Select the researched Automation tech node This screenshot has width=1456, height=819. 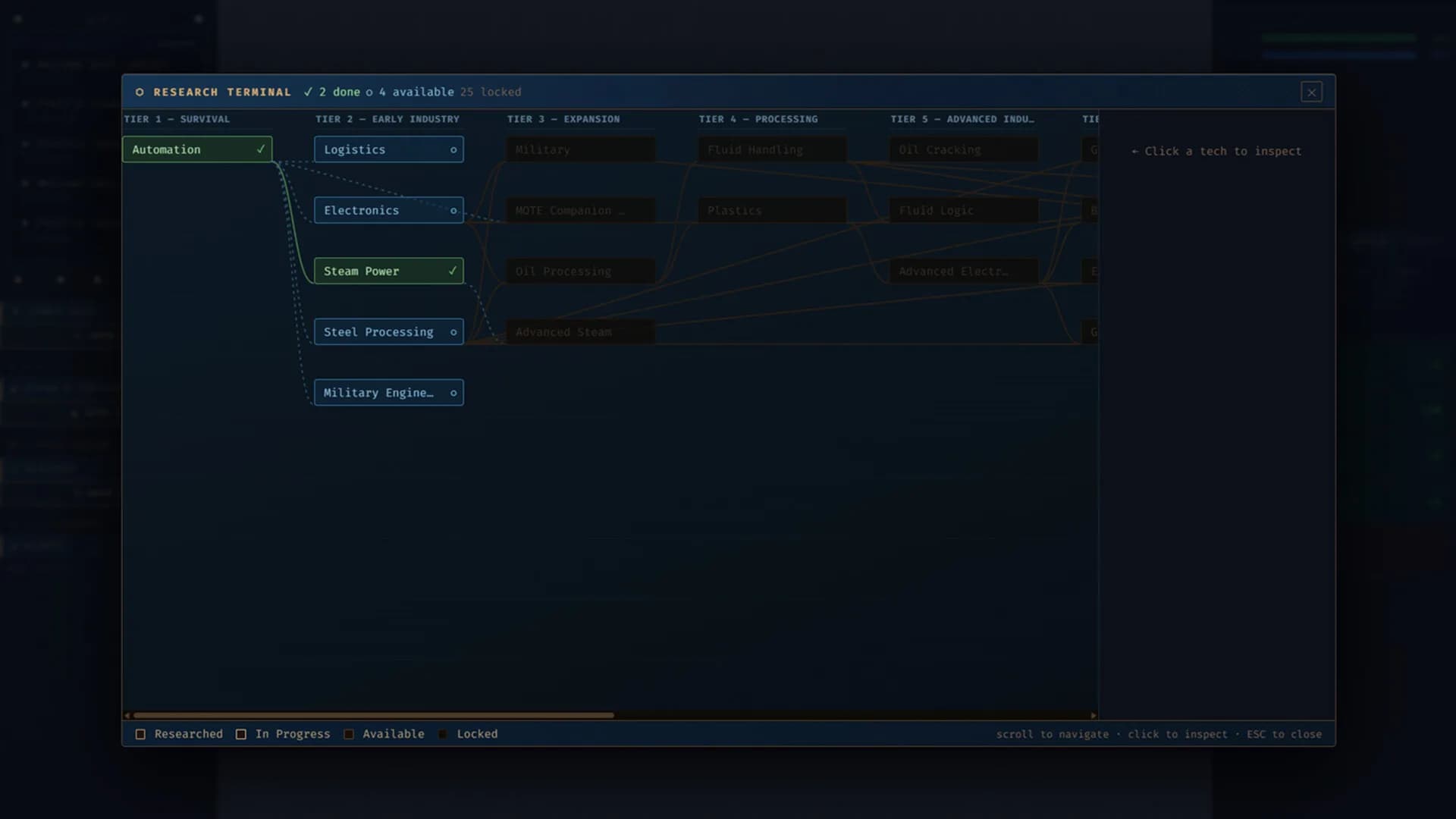(197, 149)
